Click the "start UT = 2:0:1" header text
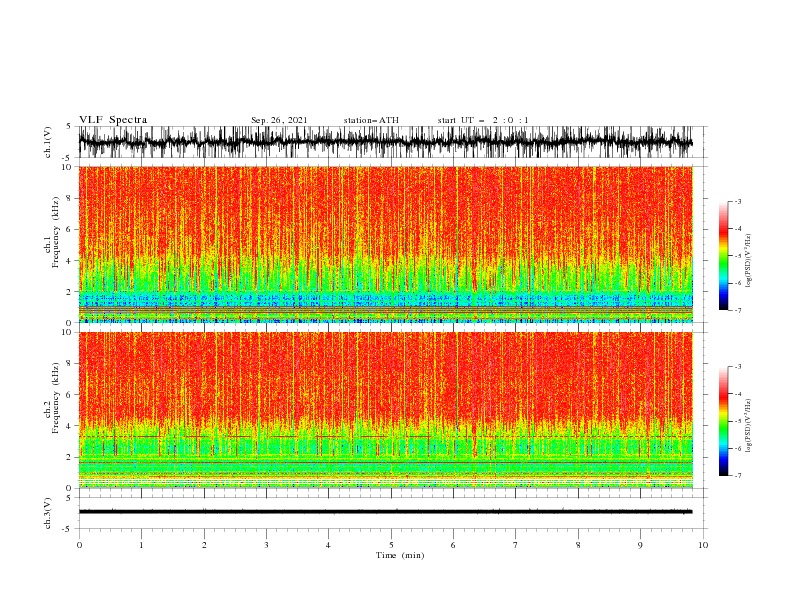This screenshot has height=612, width=792. tap(483, 120)
